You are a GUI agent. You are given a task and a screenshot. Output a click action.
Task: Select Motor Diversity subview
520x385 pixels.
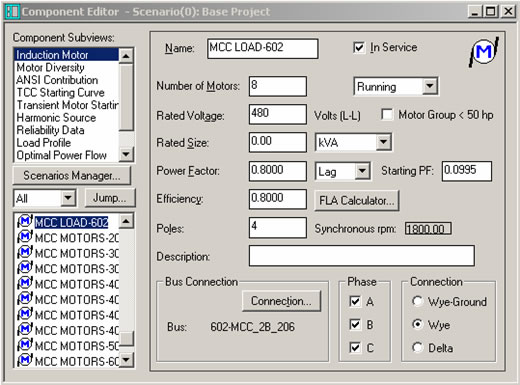point(66,67)
